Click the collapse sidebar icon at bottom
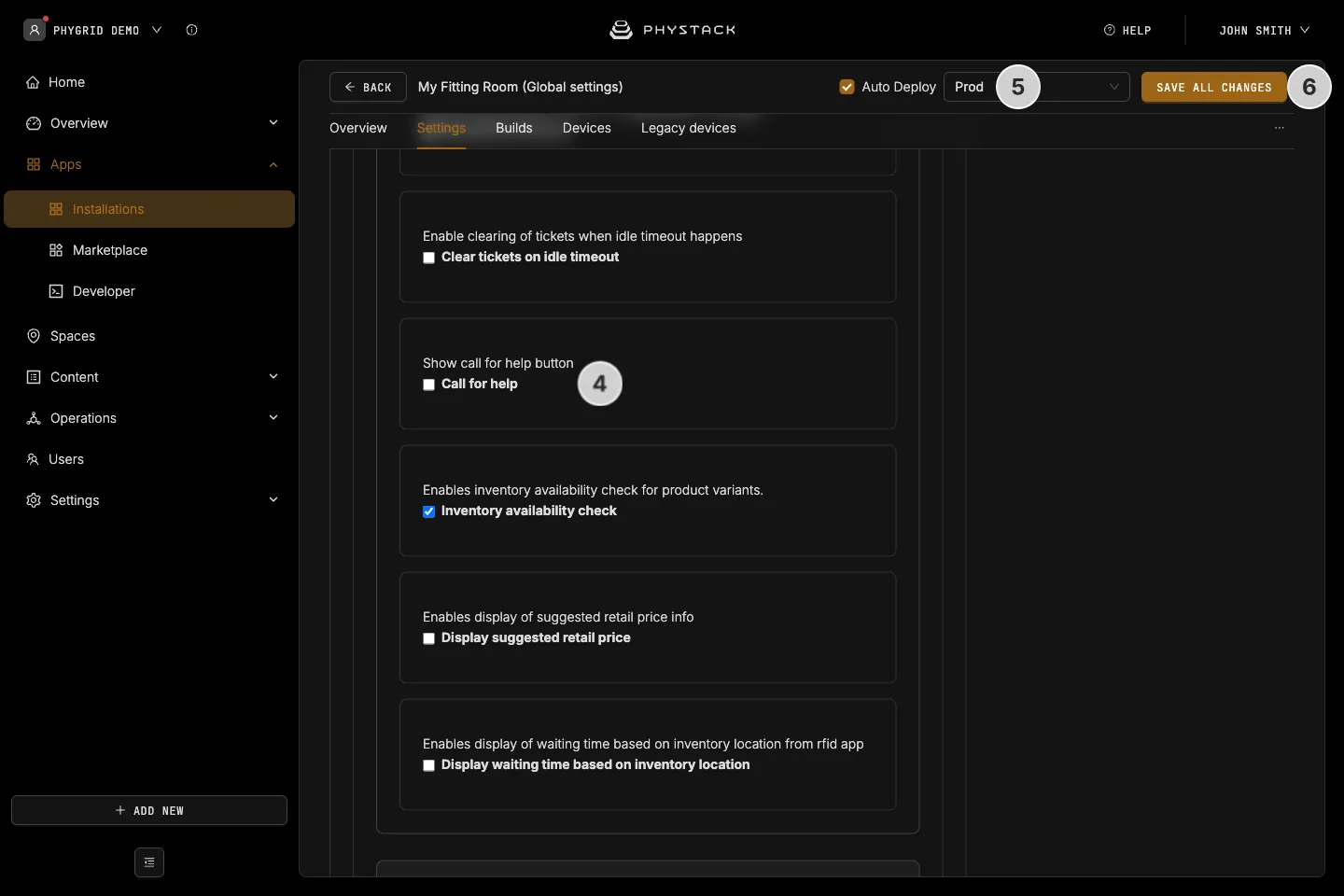 [x=149, y=862]
